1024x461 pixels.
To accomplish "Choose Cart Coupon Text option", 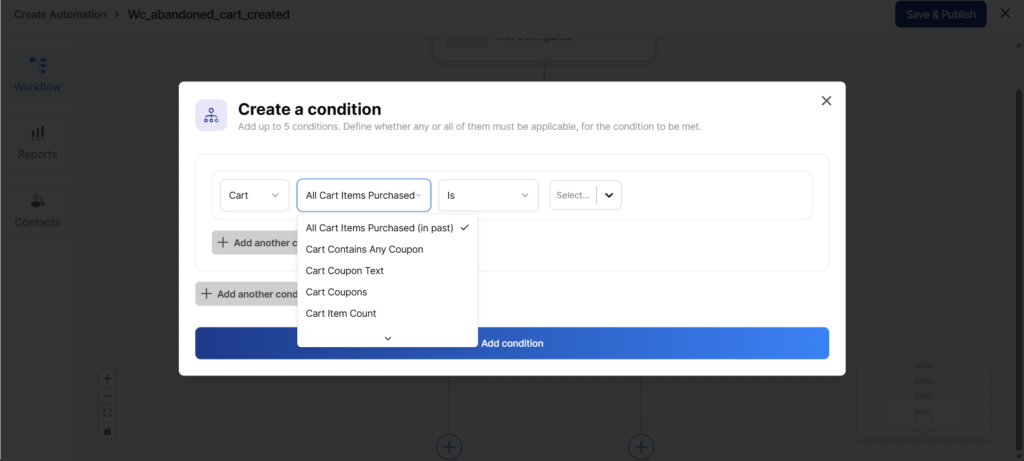I will (x=345, y=271).
